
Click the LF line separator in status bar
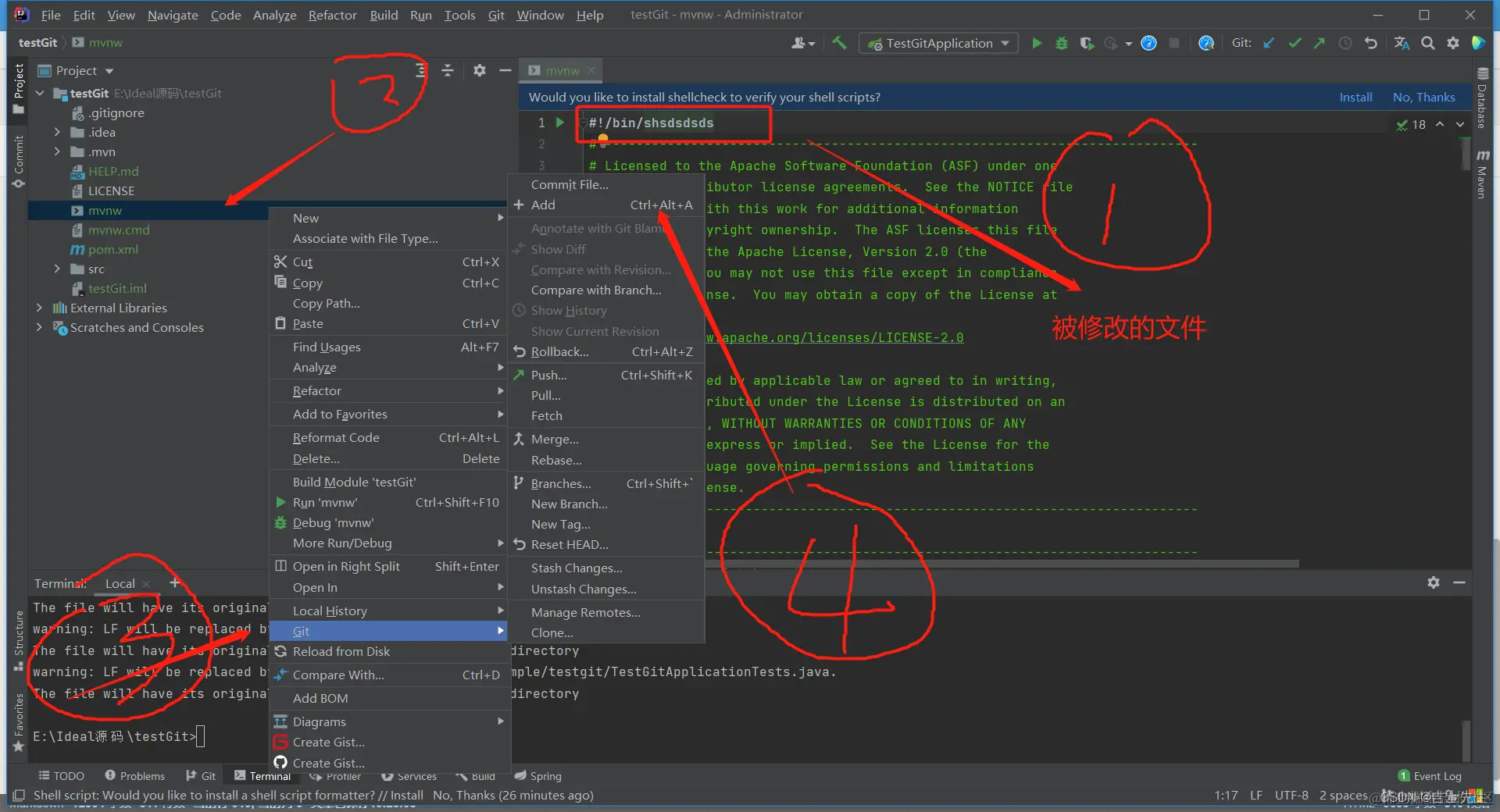click(x=1256, y=796)
